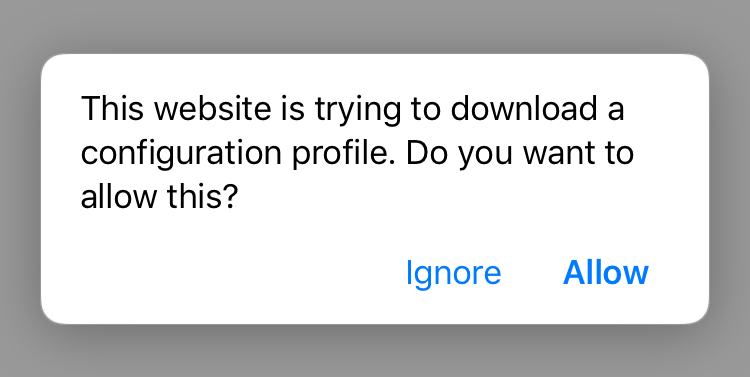This screenshot has height=377, width=750.
Task: Click the dimmed background above the dialog
Action: click(x=375, y=26)
